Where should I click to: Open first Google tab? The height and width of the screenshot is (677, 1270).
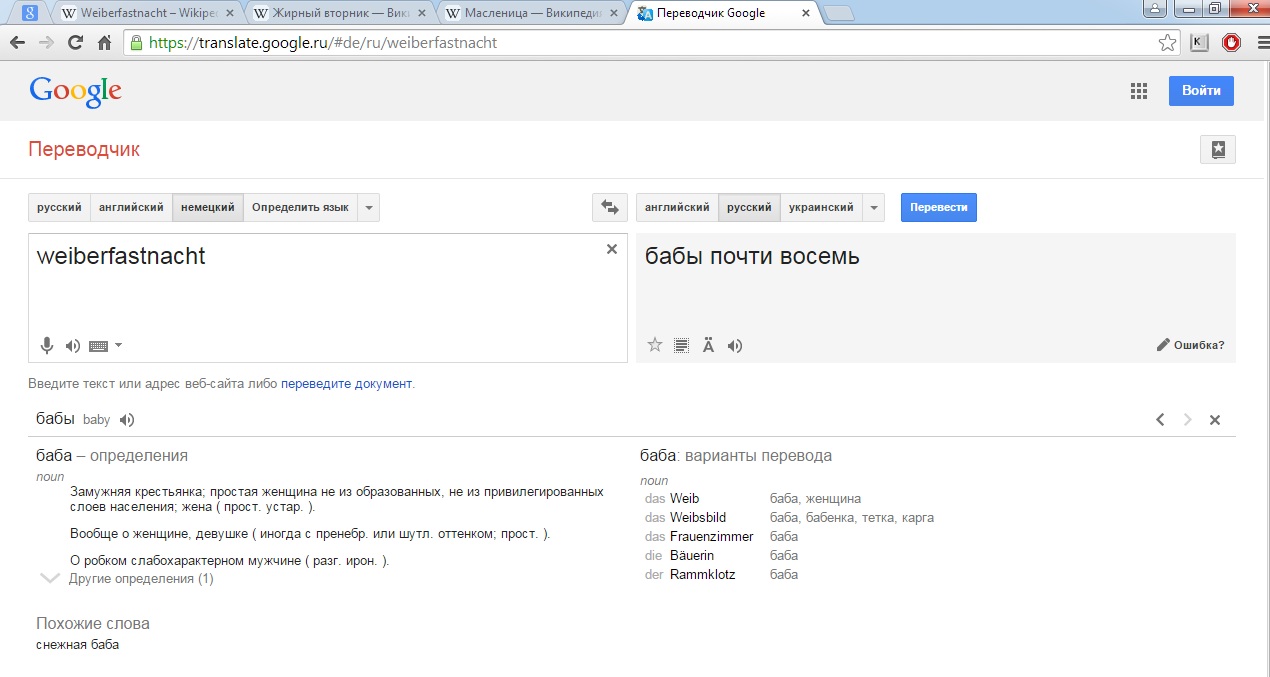coord(31,14)
